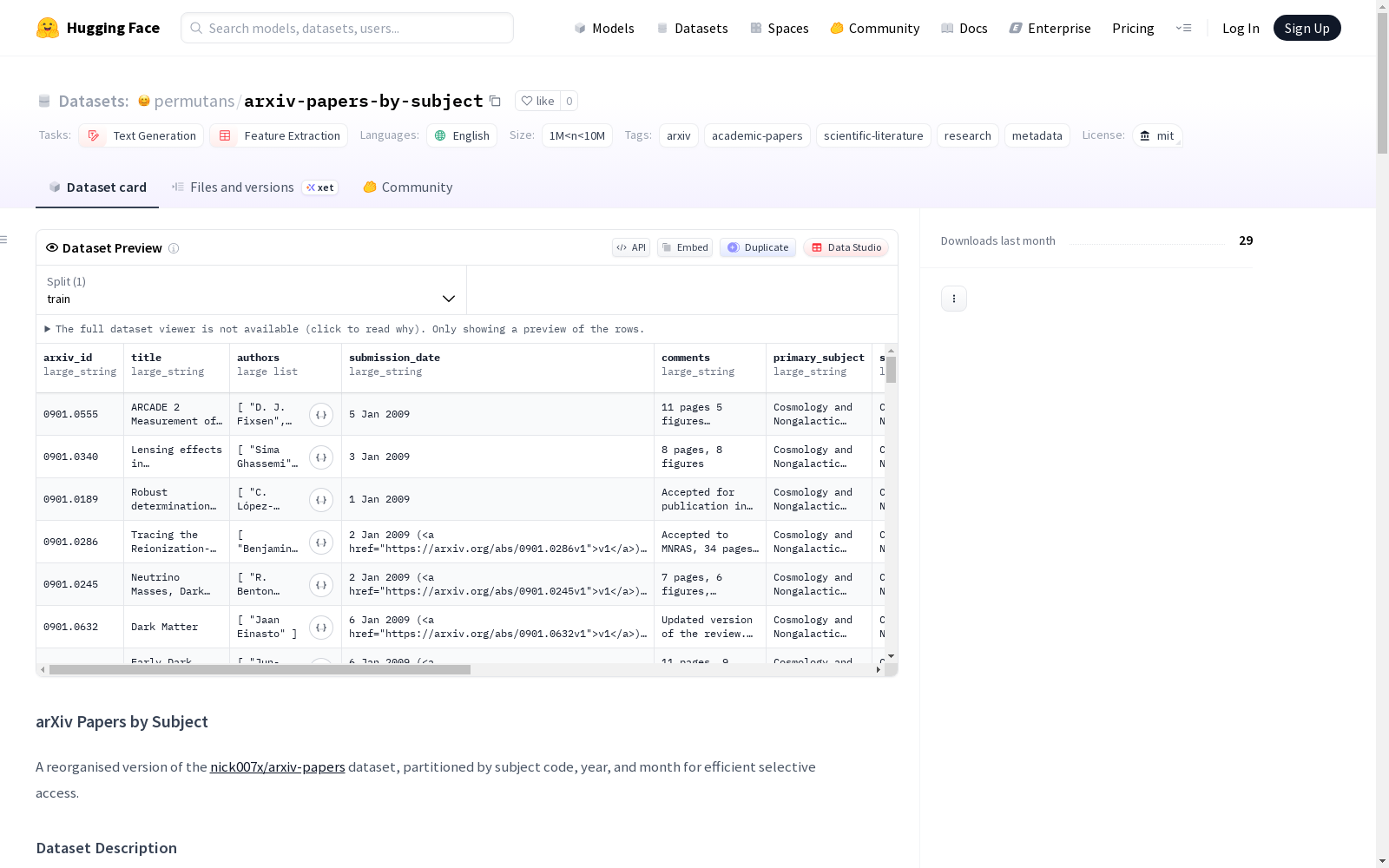Click the arxiv tag

[679, 135]
